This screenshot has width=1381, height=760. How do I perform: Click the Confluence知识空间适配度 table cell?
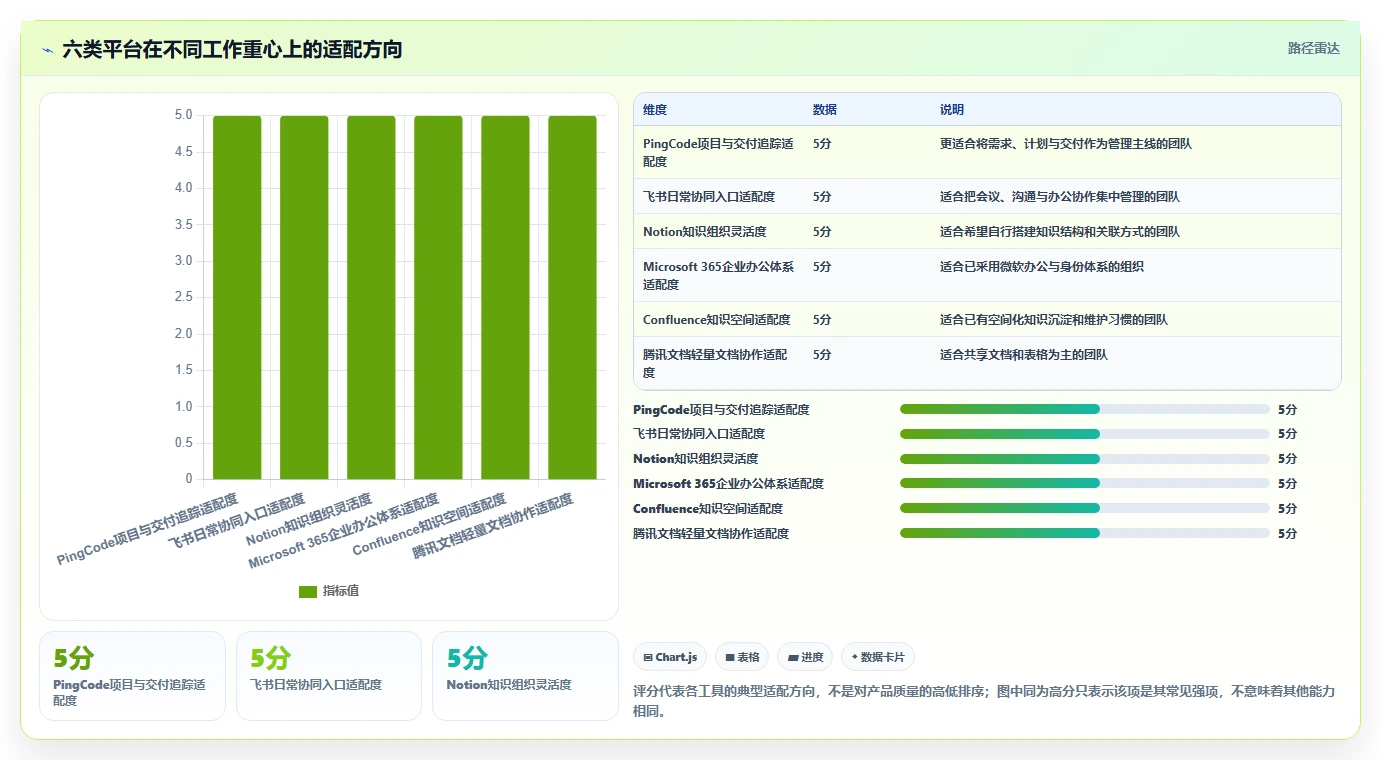click(x=717, y=320)
